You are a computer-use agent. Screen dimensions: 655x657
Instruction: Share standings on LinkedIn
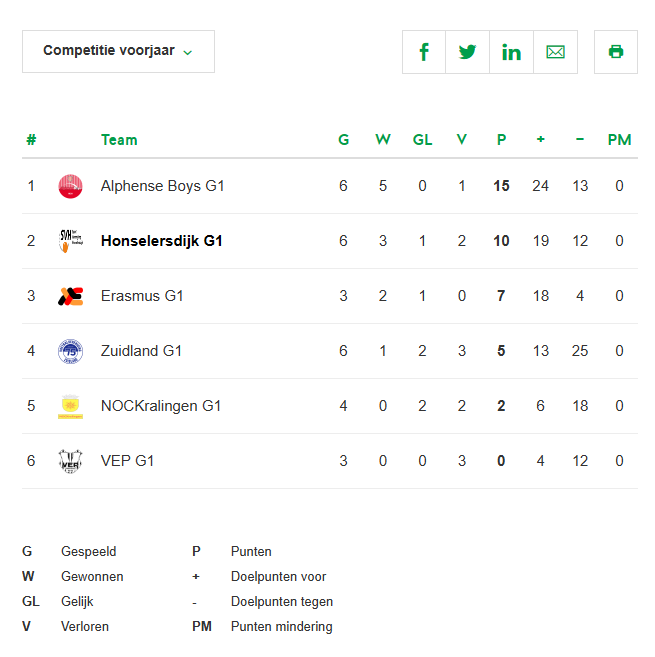(511, 52)
